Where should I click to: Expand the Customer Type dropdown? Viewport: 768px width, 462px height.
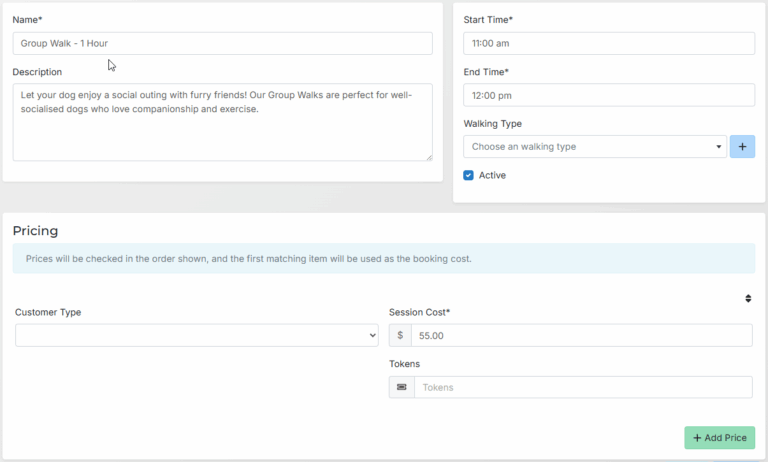tap(196, 336)
